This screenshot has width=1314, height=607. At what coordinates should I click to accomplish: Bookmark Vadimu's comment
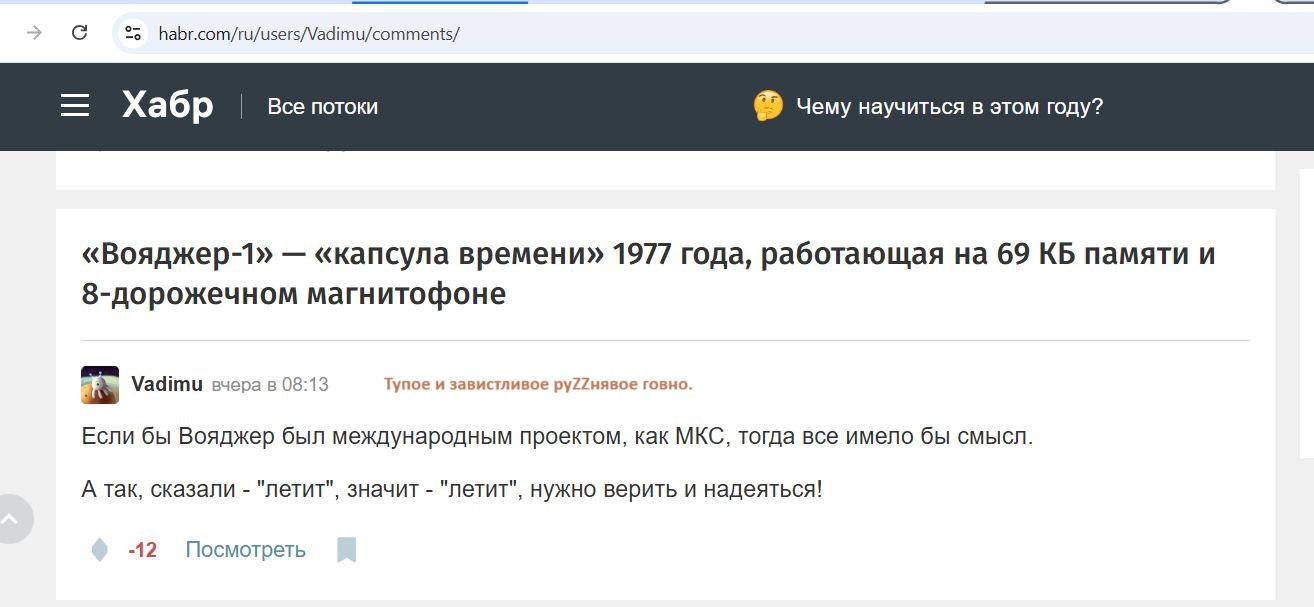point(347,549)
